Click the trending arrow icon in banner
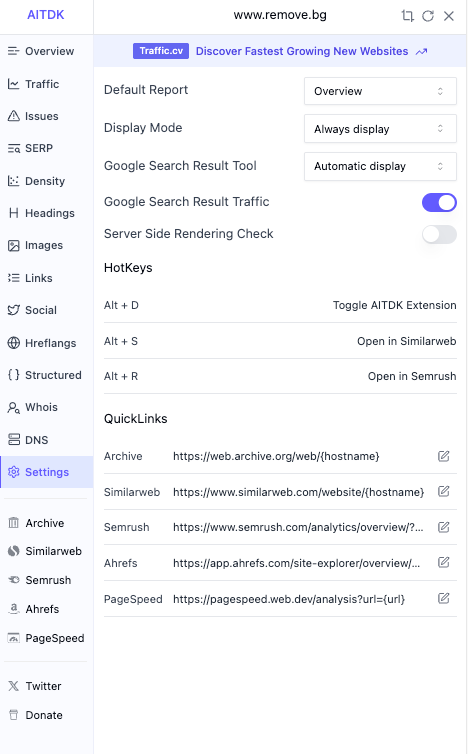Viewport: 468px width, 754px height. point(421,51)
